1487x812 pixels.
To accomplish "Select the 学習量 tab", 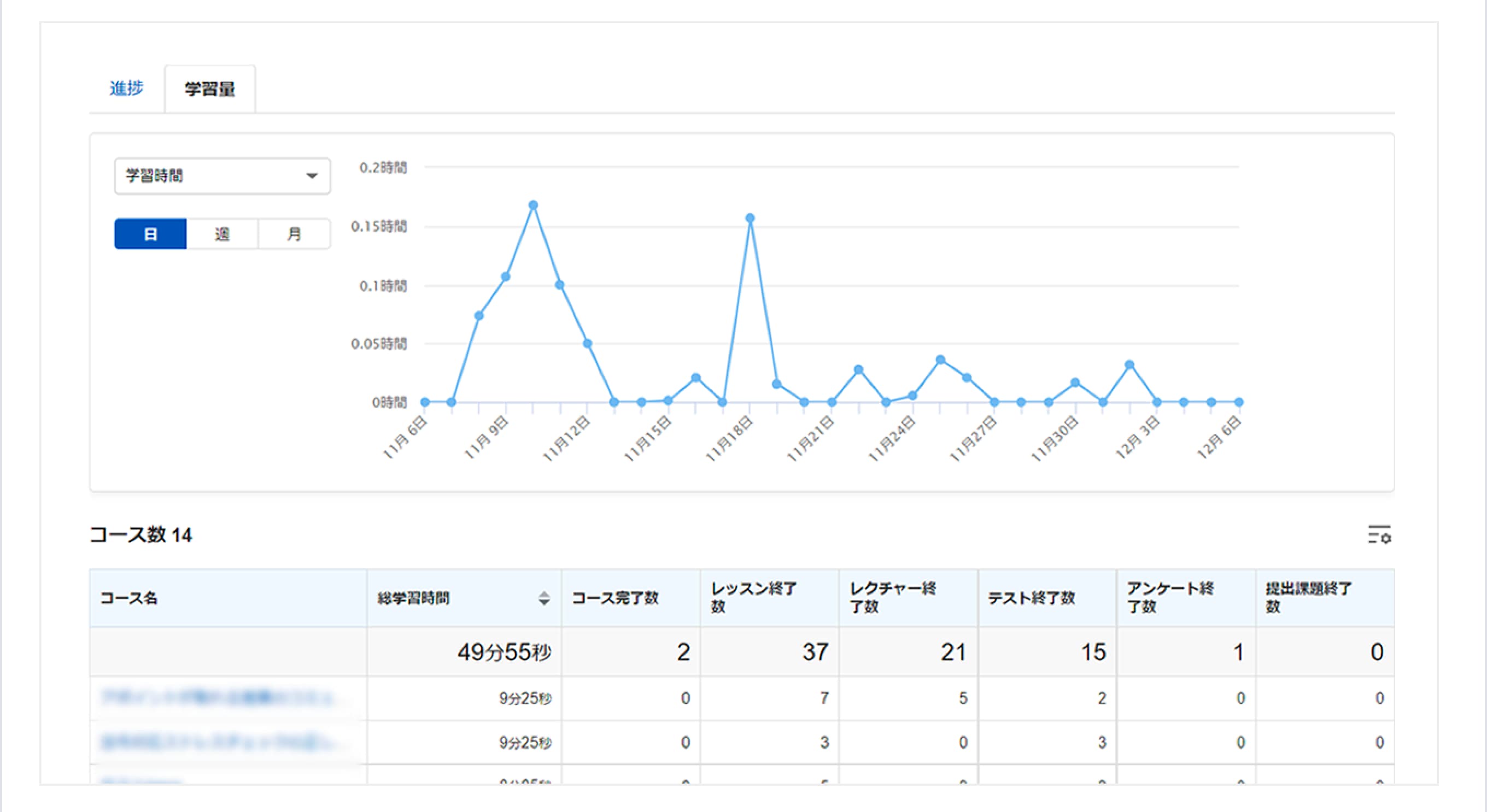I will tap(209, 90).
